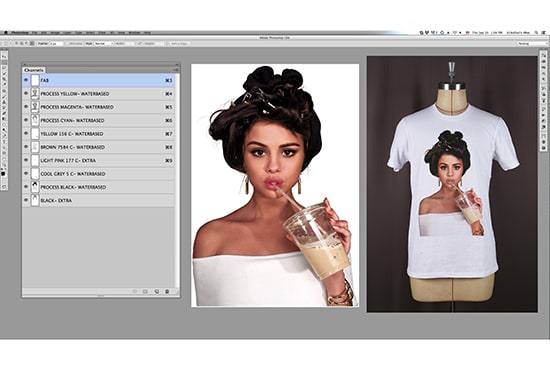The image size is (550, 370).
Task: Open the Help menu
Action: 147,32
